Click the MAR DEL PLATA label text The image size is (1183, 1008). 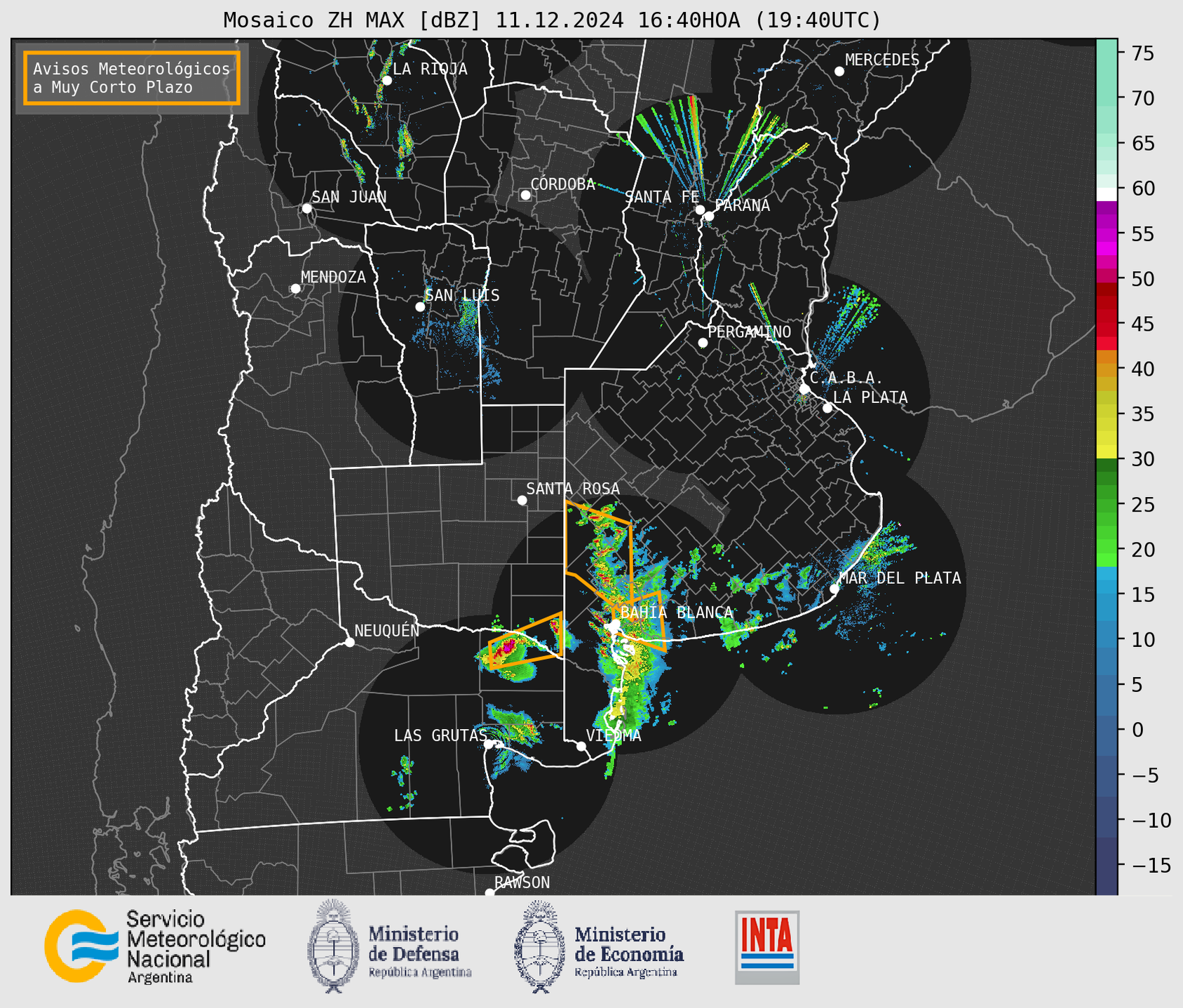[x=900, y=578]
